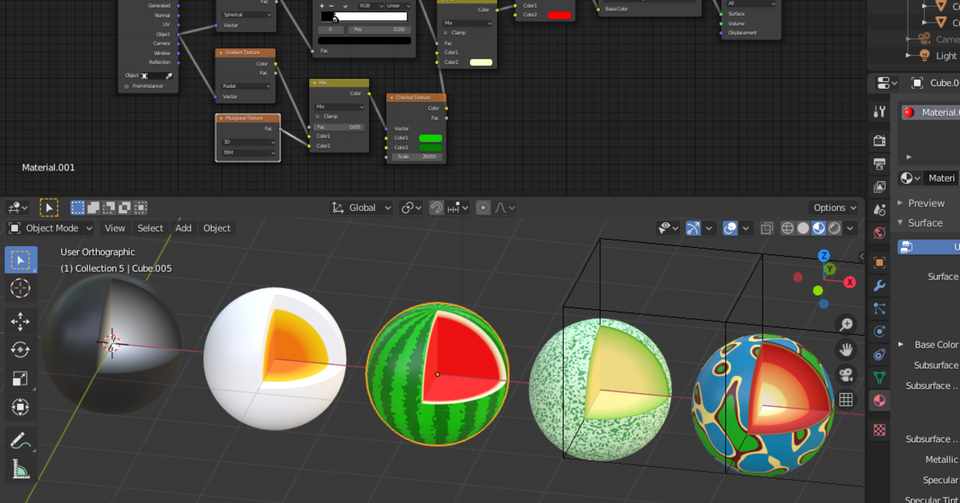
Task: Open the Object Data properties tab
Action: [880, 378]
